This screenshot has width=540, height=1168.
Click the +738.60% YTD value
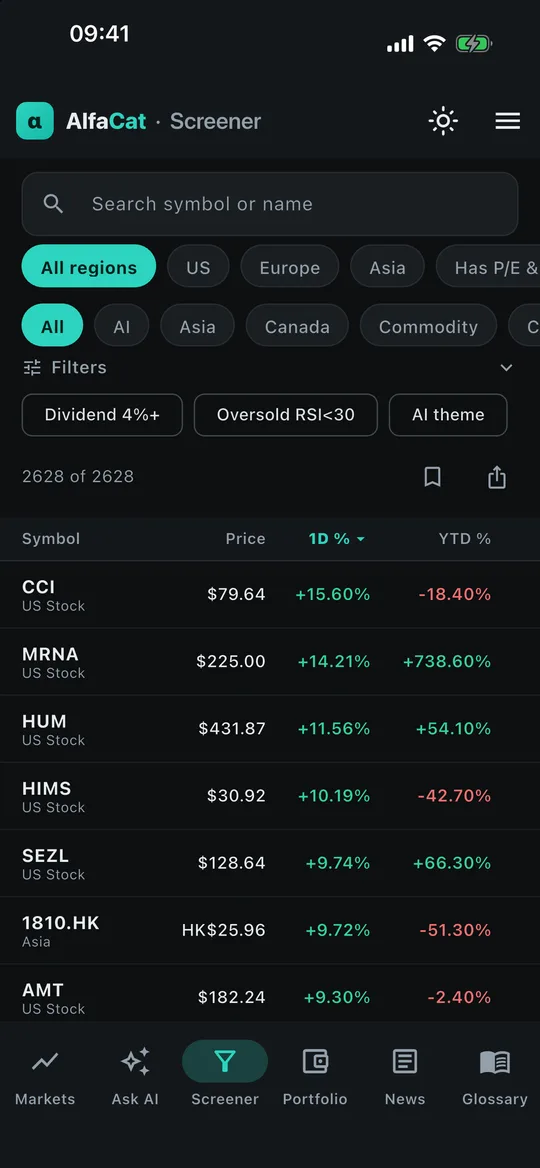coord(447,661)
